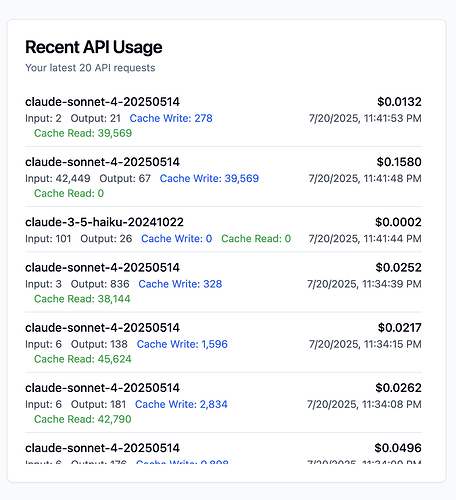This screenshot has height=500, width=456.
Task: Click Input: 42,449 token count
Action: tap(58, 178)
